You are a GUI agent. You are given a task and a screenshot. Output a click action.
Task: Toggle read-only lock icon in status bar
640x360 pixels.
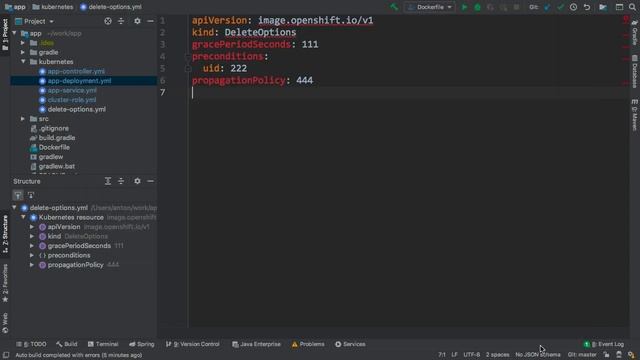click(x=606, y=355)
